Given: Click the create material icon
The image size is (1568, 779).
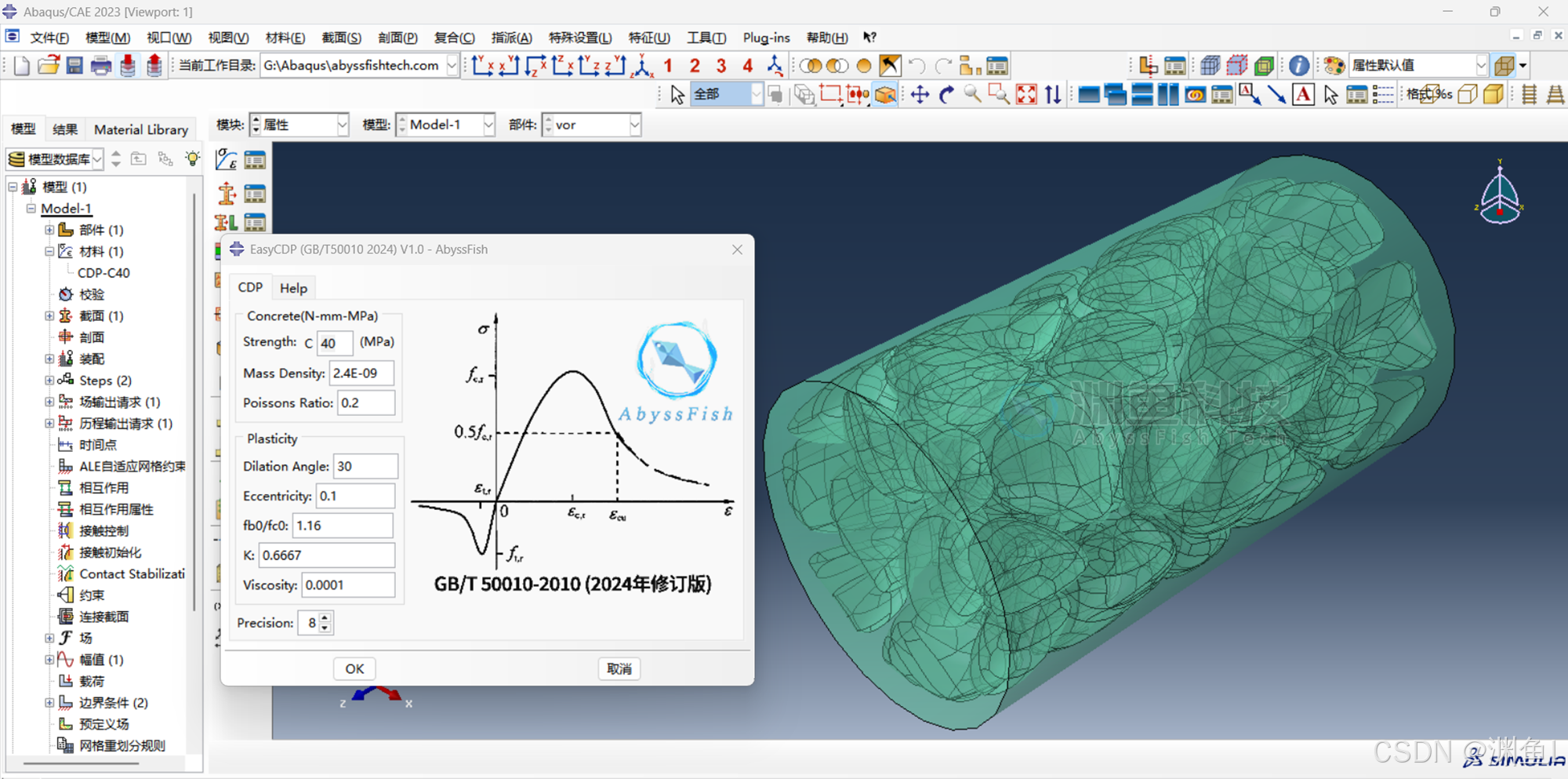Looking at the screenshot, I should tap(227, 161).
